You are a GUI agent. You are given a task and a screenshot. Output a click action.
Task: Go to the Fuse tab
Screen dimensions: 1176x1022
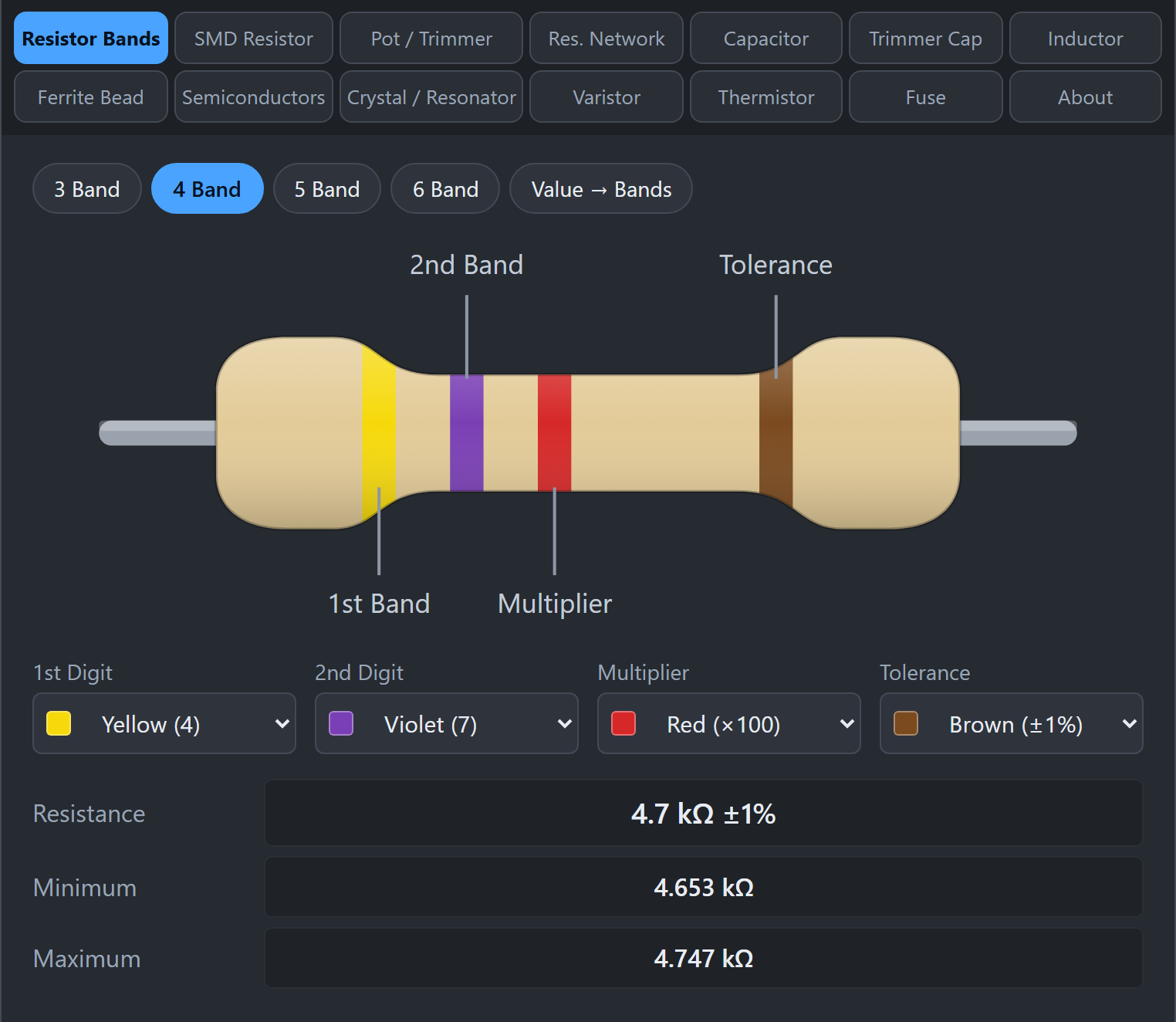click(926, 96)
